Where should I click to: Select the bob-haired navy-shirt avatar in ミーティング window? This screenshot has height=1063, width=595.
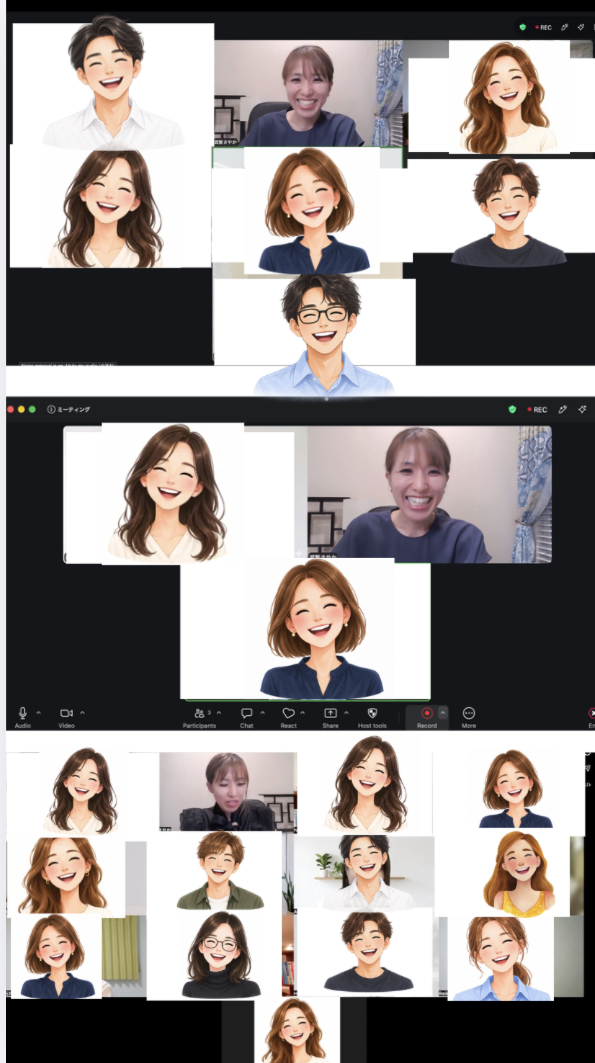point(305,629)
